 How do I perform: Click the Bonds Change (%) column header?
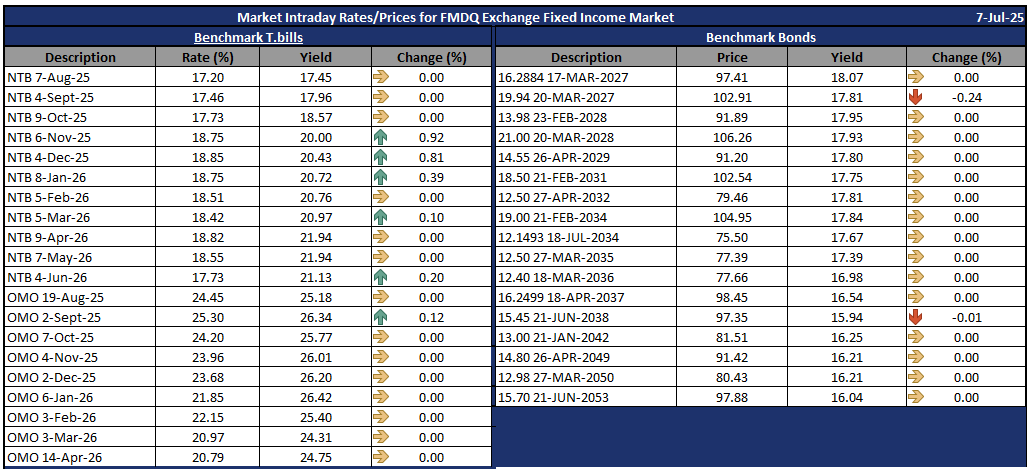coord(966,57)
